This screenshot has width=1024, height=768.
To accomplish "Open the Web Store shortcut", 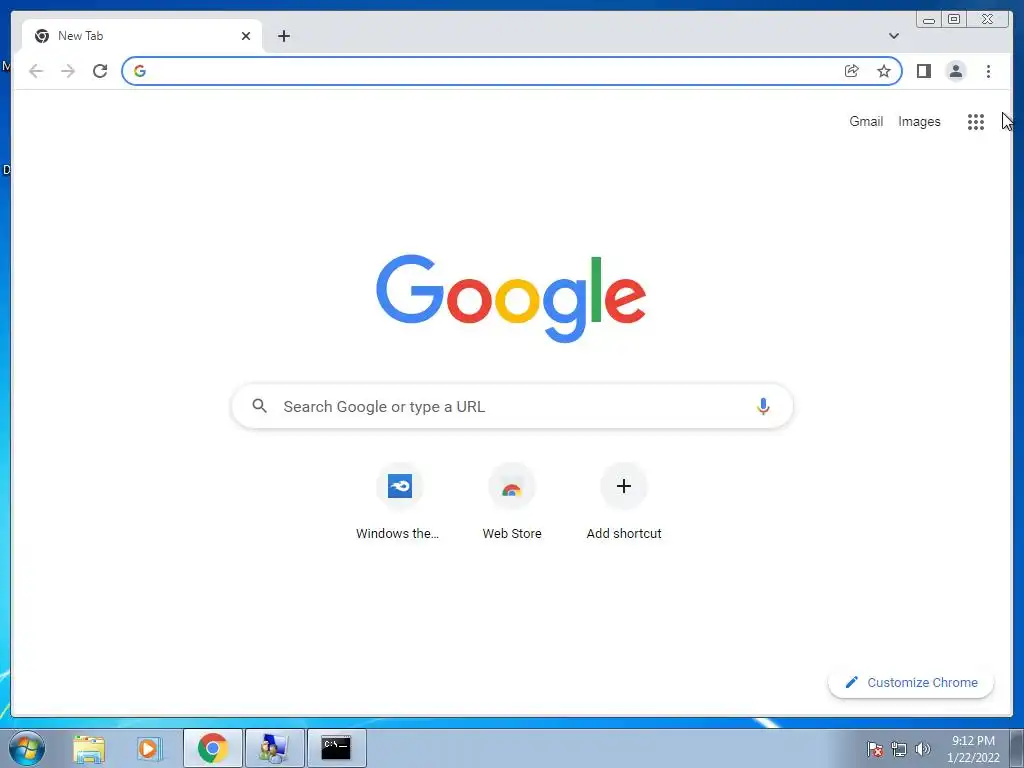I will pyautogui.click(x=512, y=502).
